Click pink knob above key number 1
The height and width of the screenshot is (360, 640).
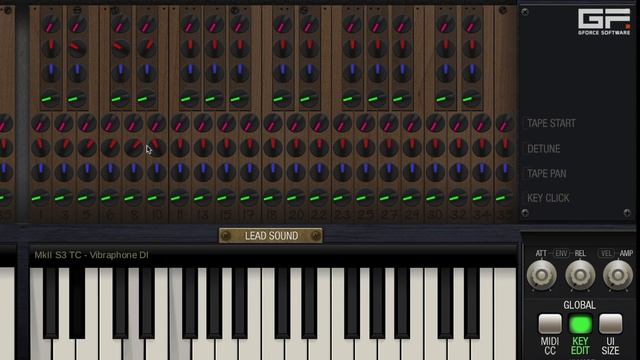click(x=40, y=123)
